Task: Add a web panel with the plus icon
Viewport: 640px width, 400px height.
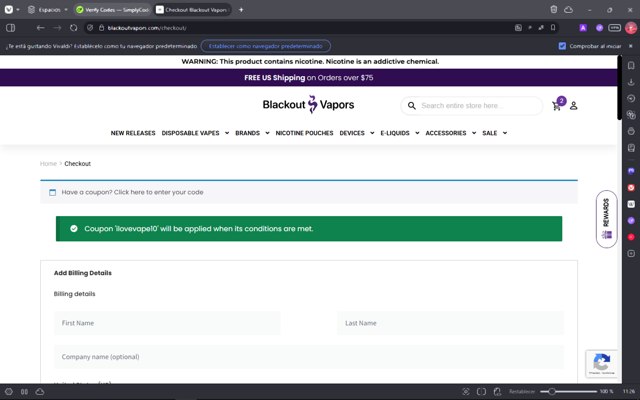Action: 631,253
